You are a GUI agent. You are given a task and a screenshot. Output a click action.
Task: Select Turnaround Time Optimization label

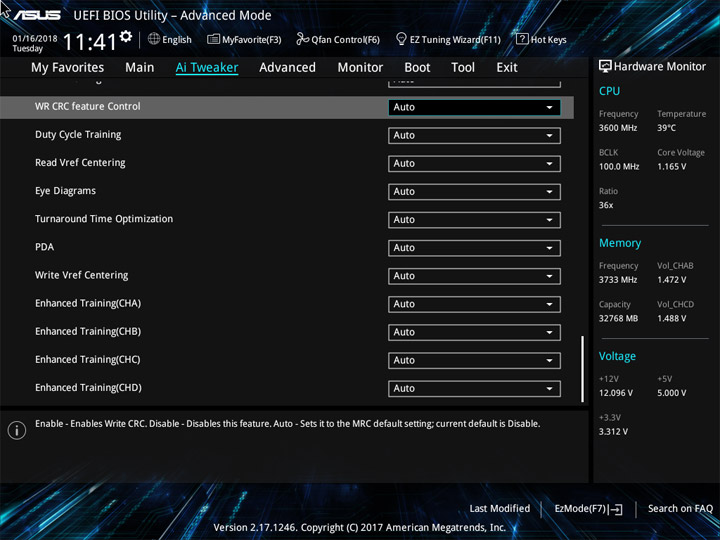[x=104, y=219]
